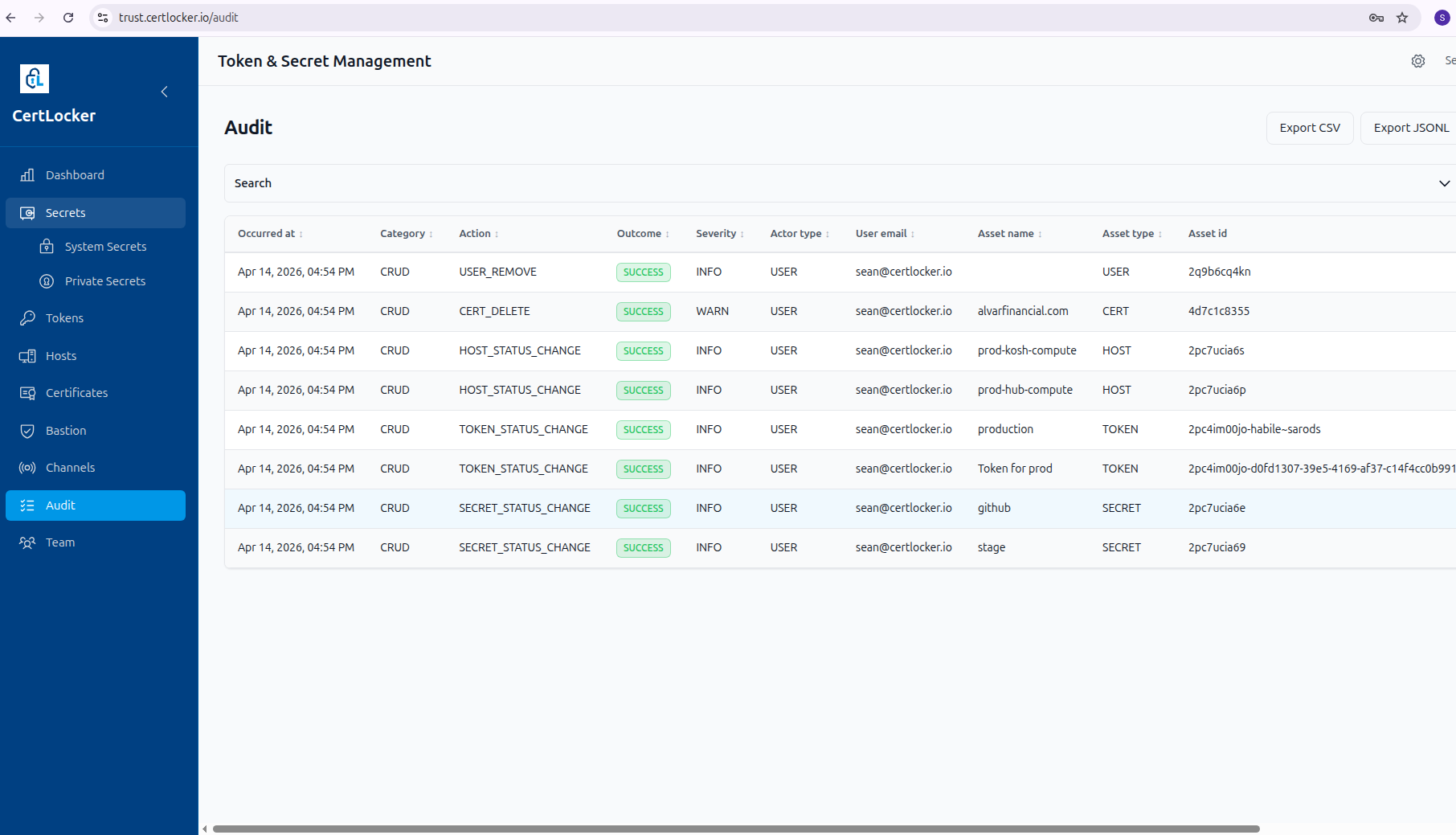
Task: Click asset id 2pc4im00jo-habile~sarods
Action: pos(1254,429)
